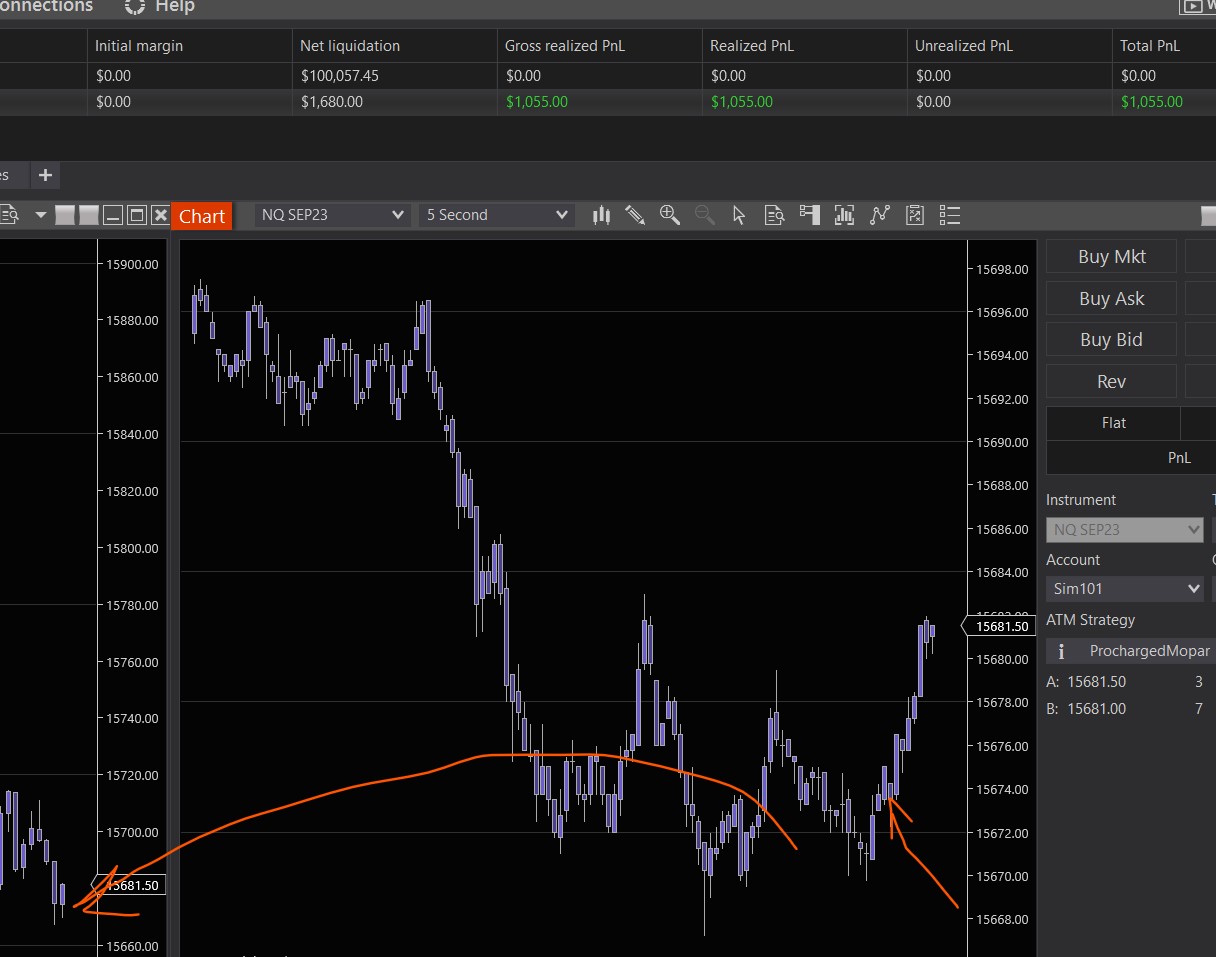Click the Rev reverse position button

tap(1111, 381)
